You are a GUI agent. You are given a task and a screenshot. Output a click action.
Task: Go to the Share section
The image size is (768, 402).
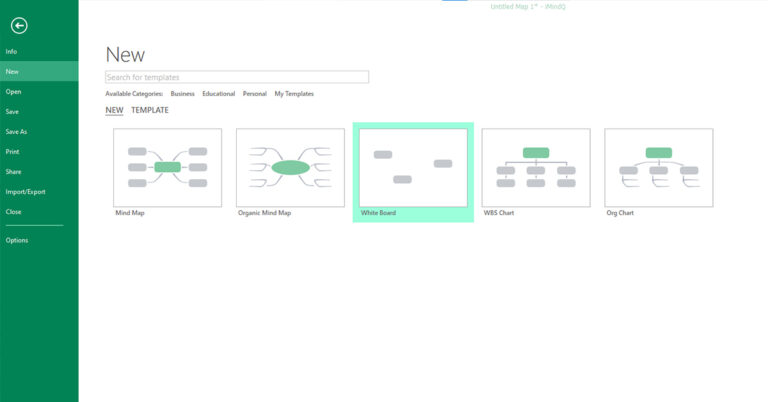click(x=13, y=172)
